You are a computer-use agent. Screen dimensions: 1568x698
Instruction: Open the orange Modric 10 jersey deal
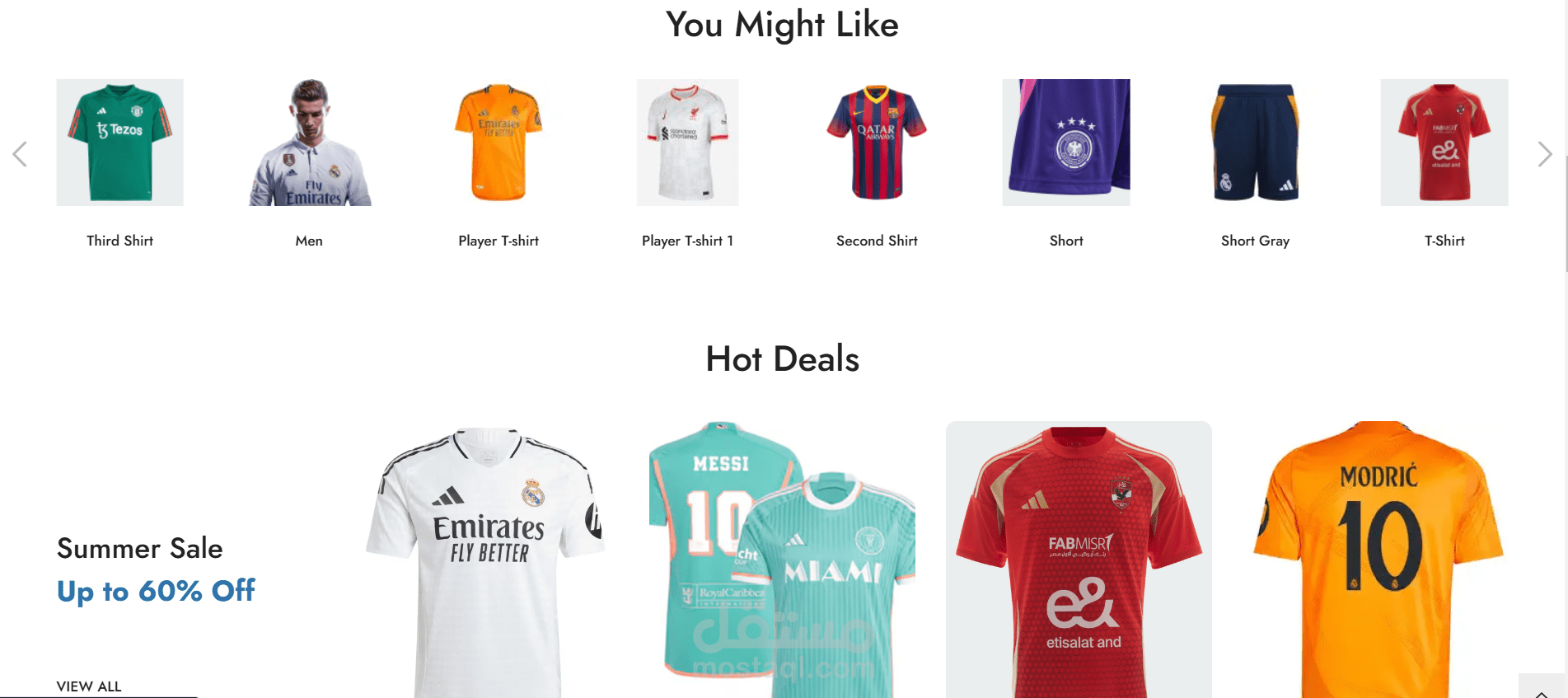[1378, 560]
